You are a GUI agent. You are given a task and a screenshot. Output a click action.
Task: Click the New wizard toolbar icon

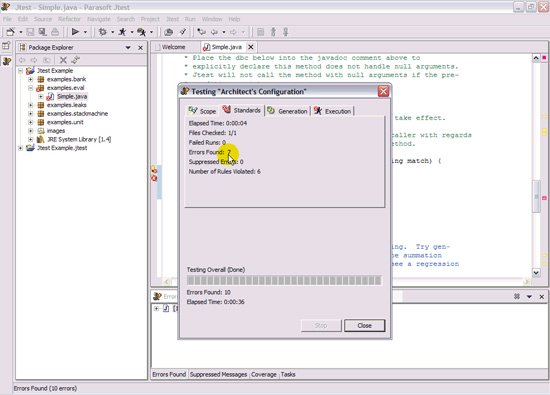click(x=11, y=32)
